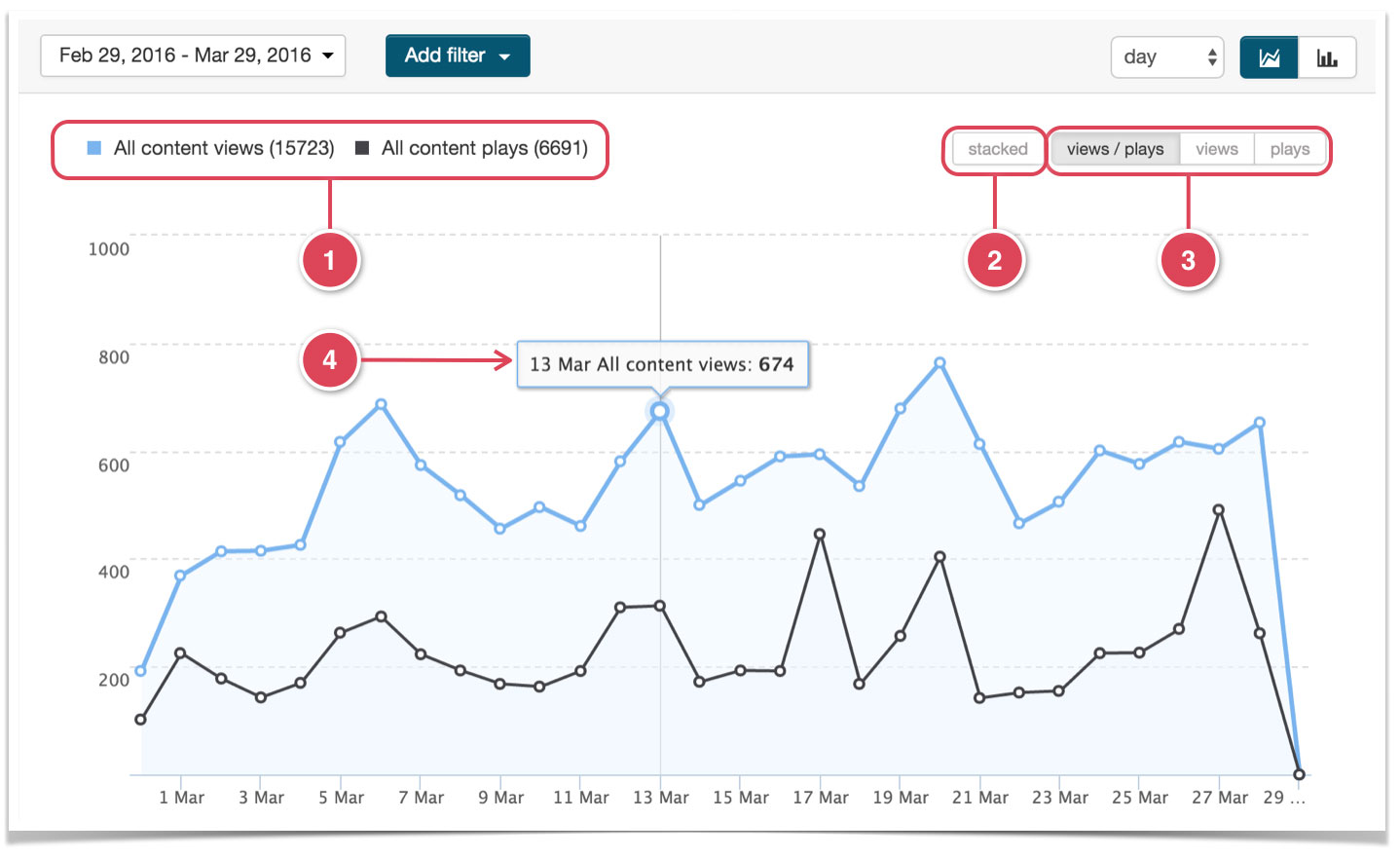This screenshot has height=857, width=1400.
Task: Click highlighted 13 Mar views data point
Action: tap(660, 412)
